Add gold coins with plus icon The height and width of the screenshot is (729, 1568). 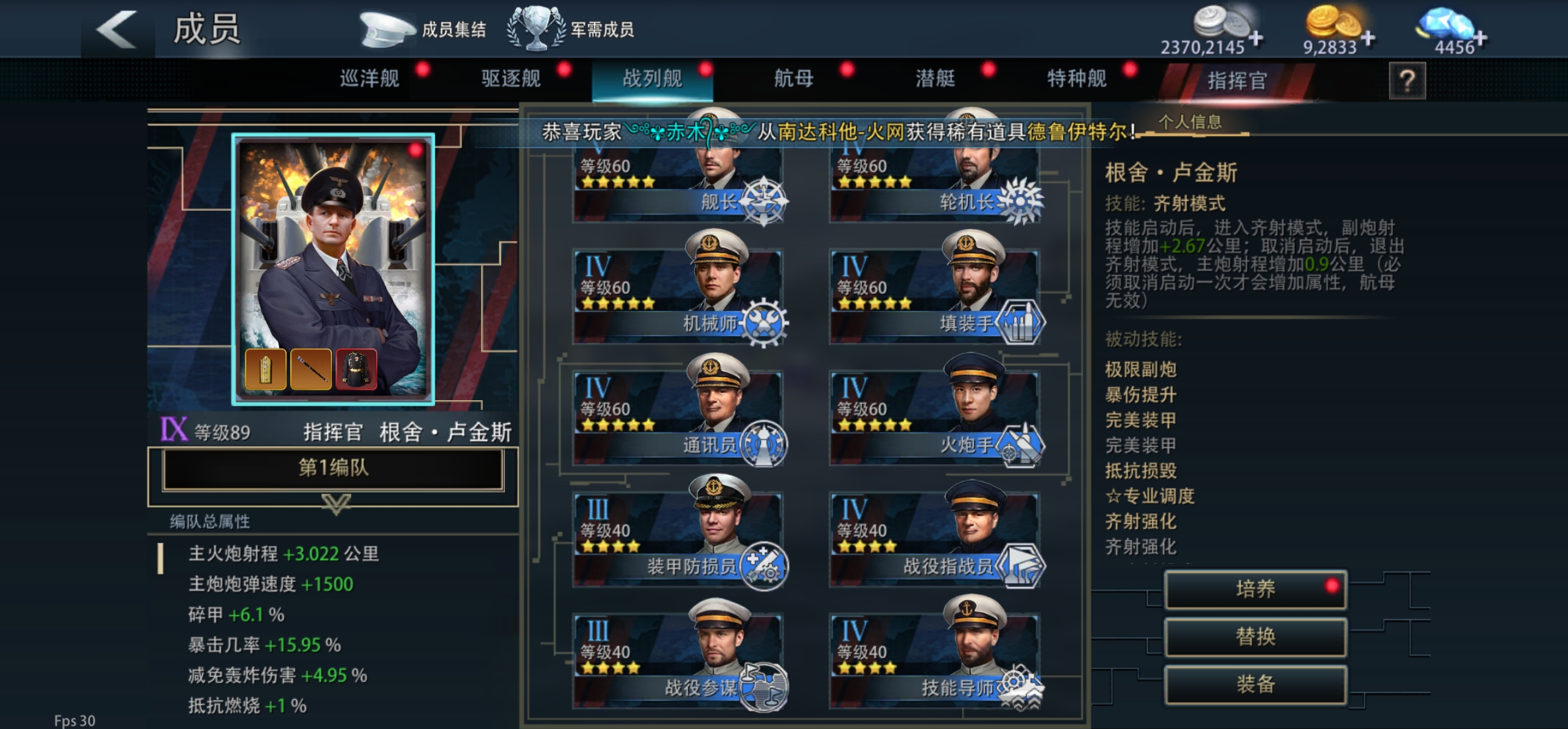1368,38
